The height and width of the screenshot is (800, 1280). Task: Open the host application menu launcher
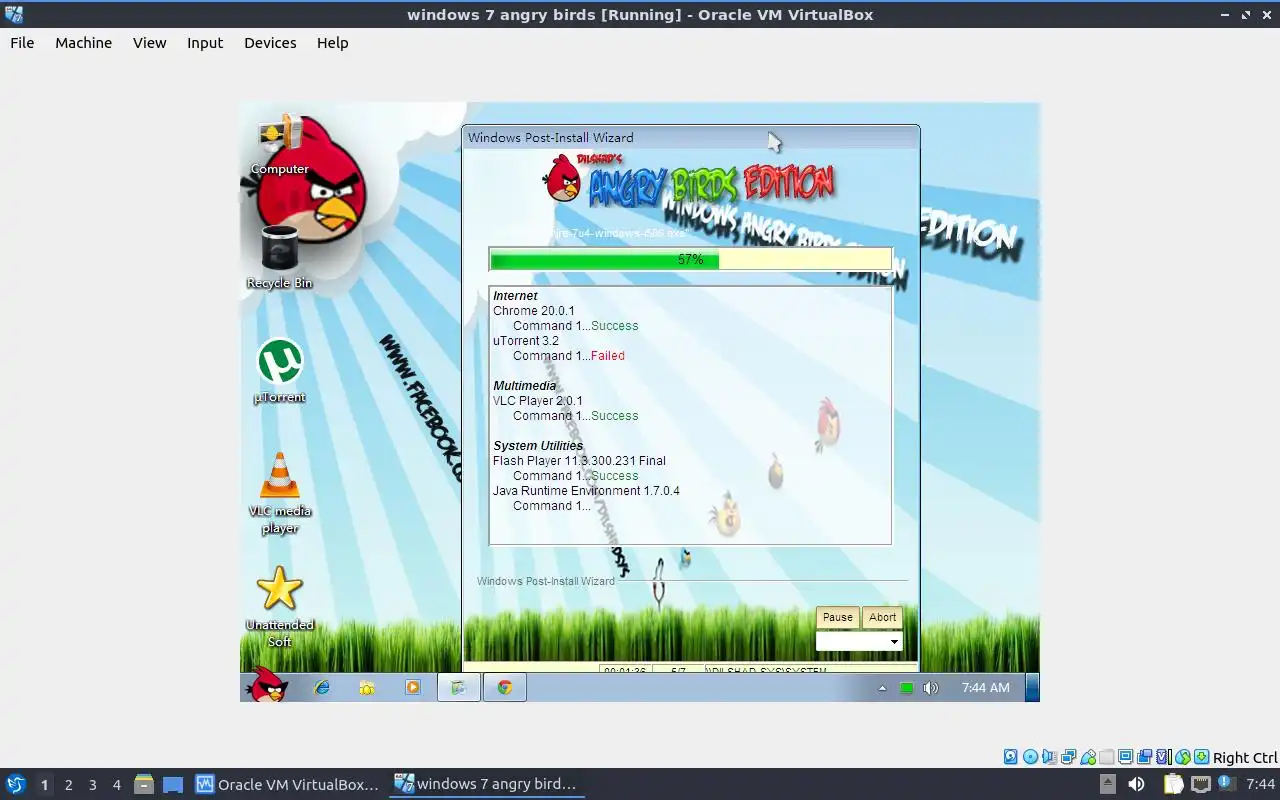pos(15,784)
